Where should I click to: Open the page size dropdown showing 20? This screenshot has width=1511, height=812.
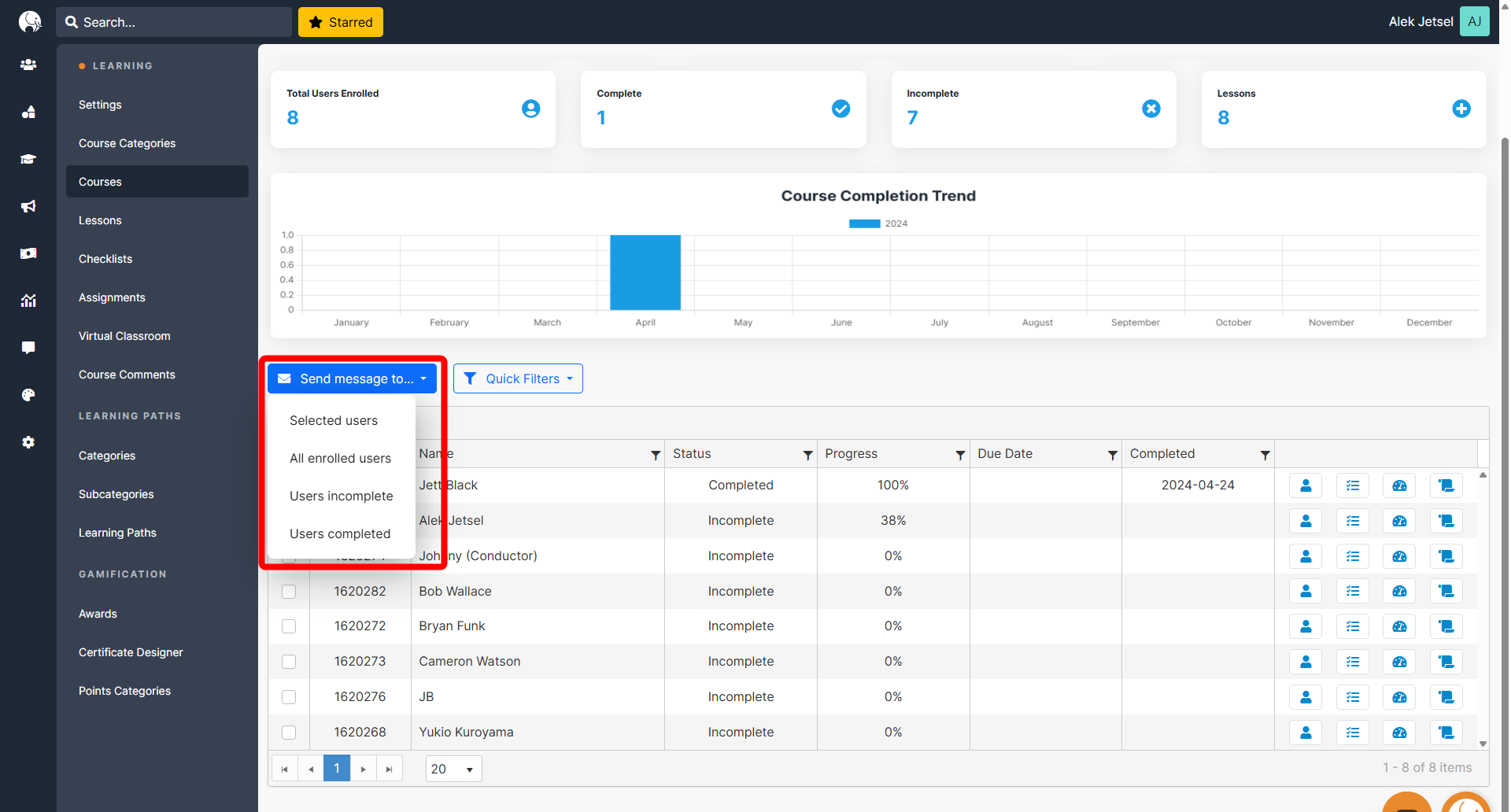[453, 769]
